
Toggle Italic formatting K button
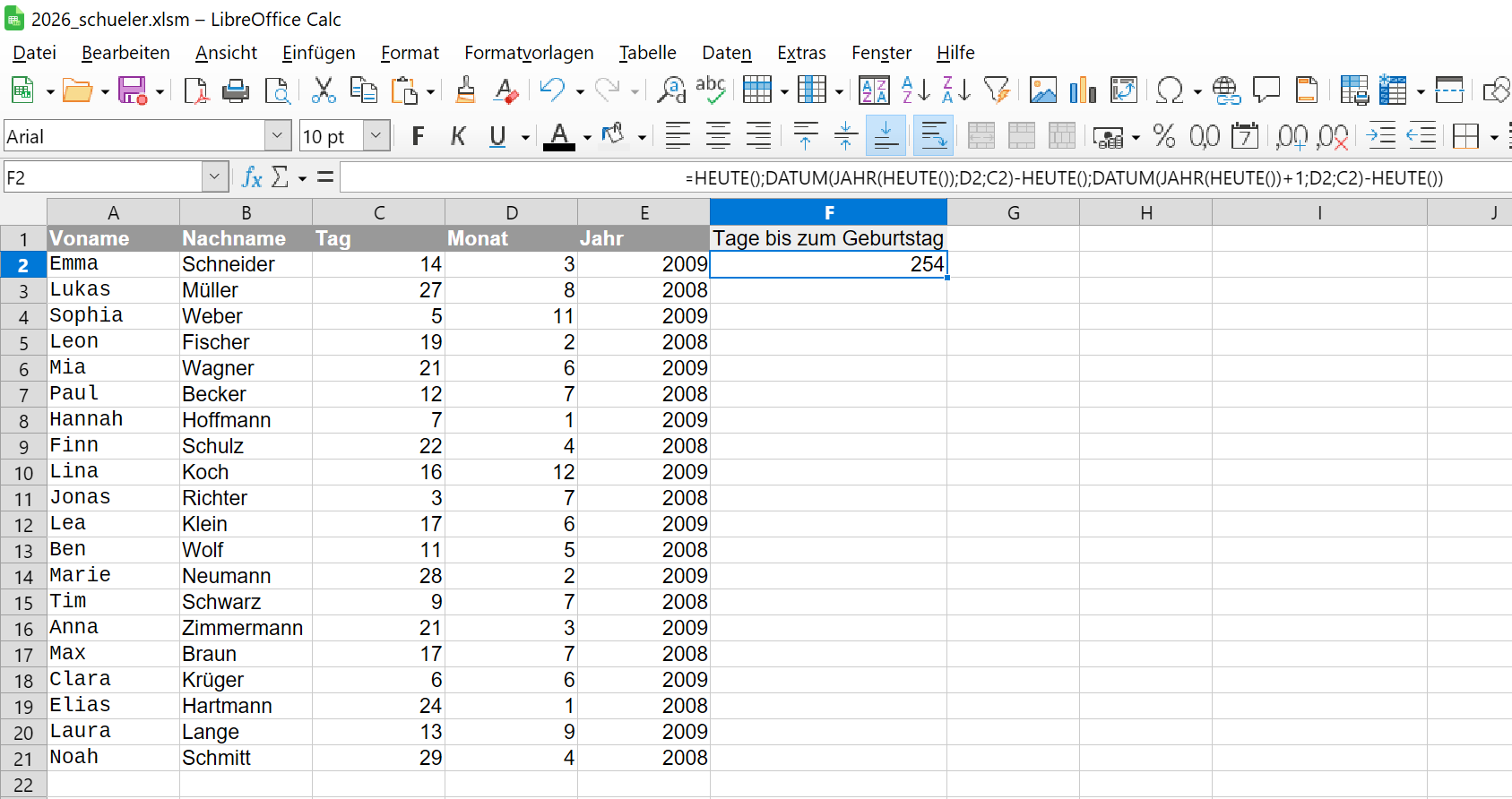click(458, 136)
